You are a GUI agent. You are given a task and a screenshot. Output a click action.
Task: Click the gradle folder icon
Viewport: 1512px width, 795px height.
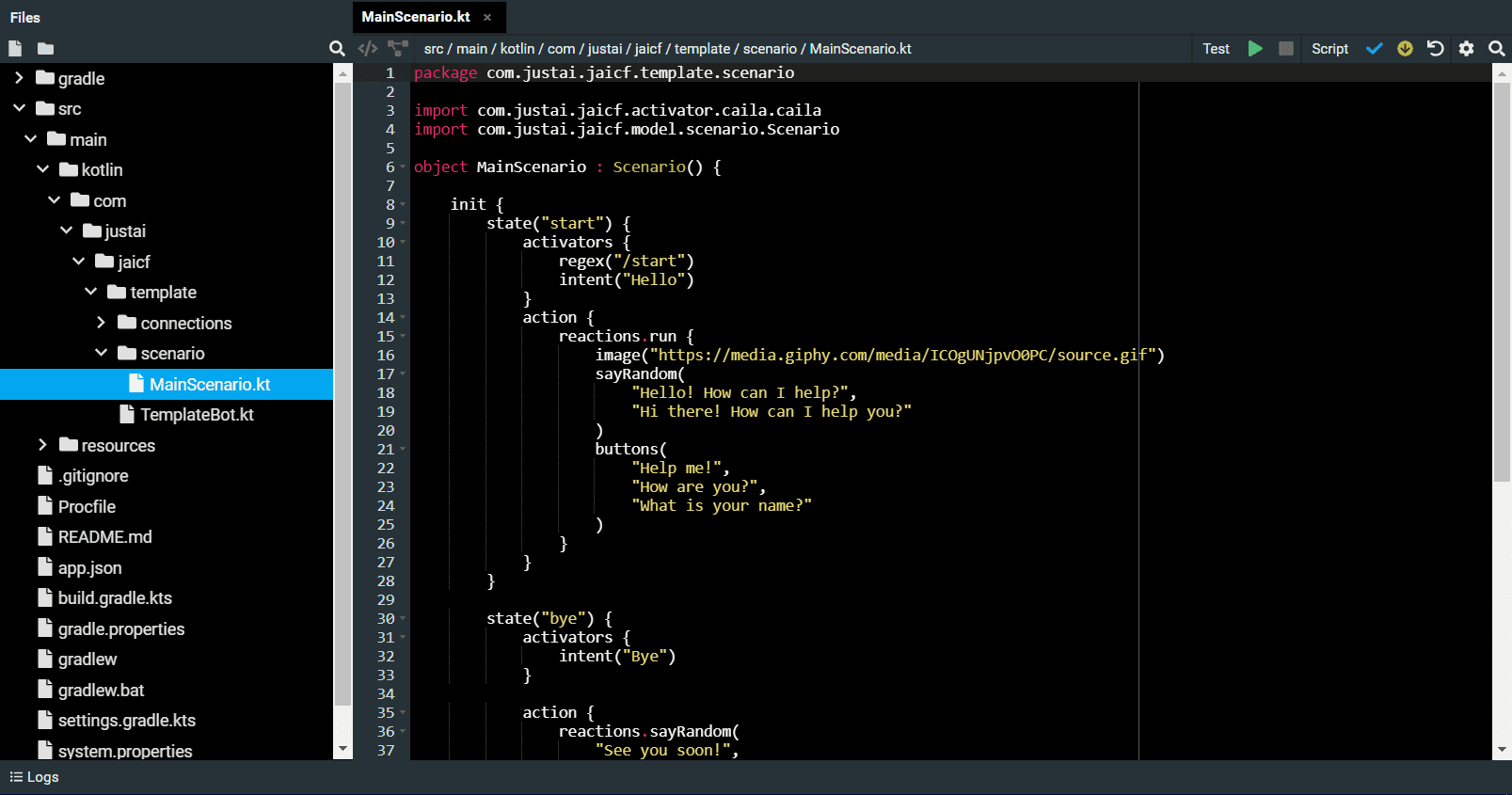[x=45, y=78]
